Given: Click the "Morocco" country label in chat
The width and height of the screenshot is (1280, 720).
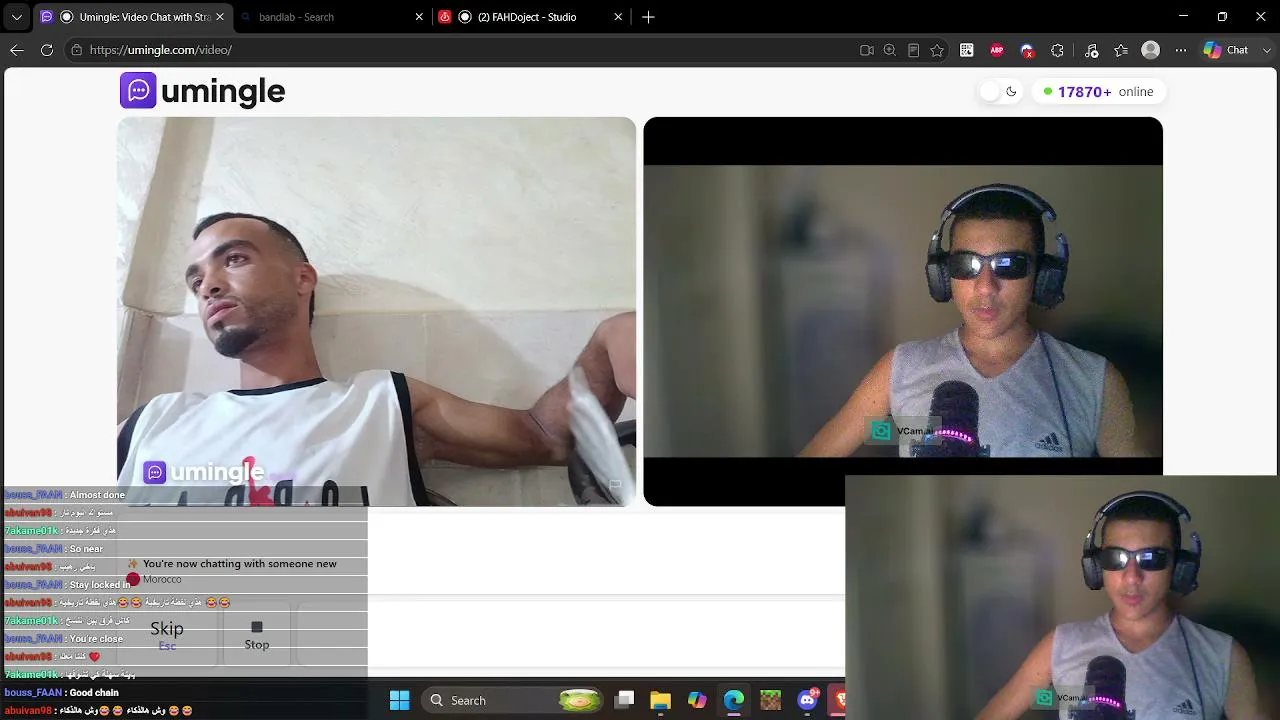Looking at the screenshot, I should (162, 580).
